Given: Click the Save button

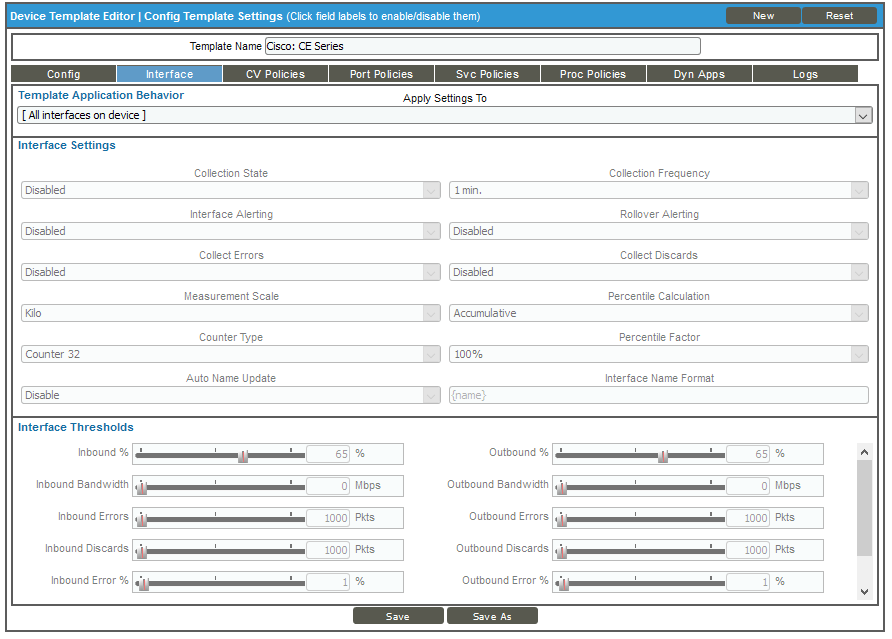Looking at the screenshot, I should 397,615.
